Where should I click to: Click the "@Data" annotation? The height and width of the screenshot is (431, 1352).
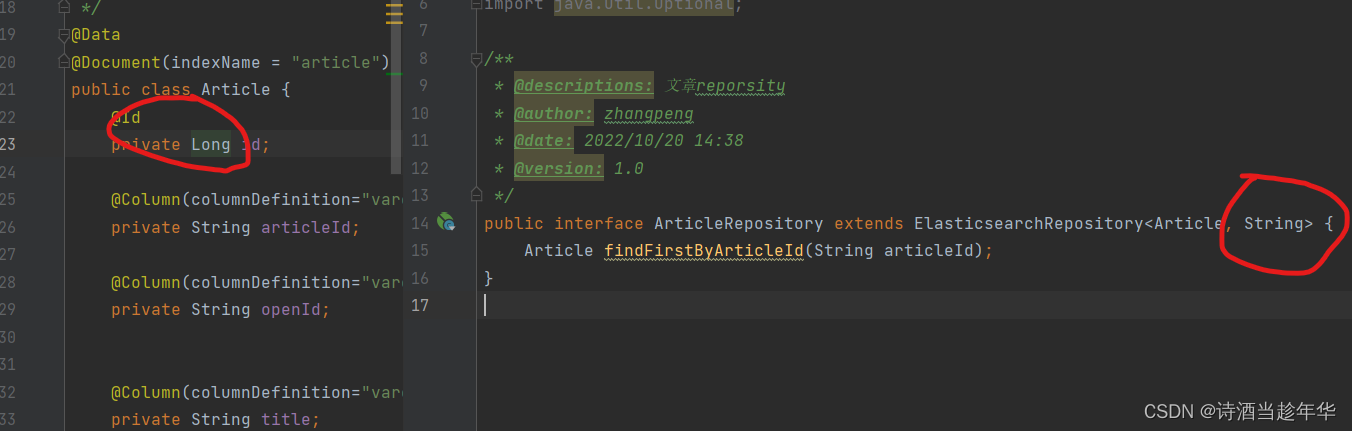click(96, 35)
